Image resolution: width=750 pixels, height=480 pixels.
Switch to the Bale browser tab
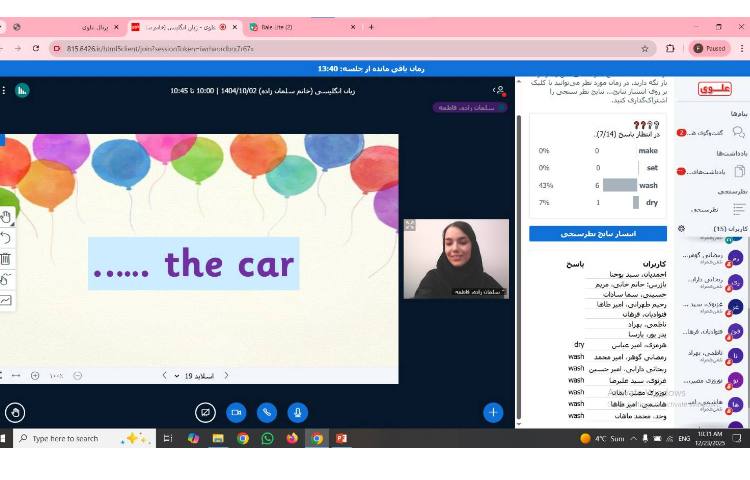pos(304,27)
